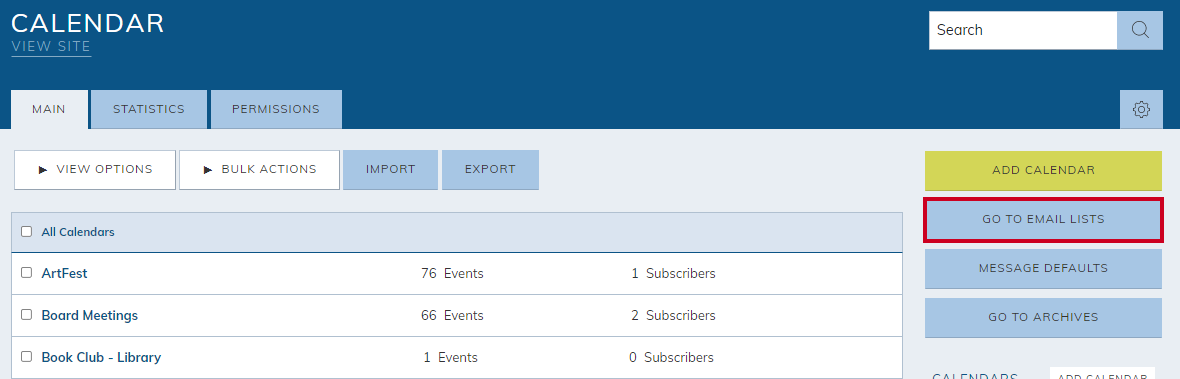1180x379 pixels.
Task: Open Message Defaults
Action: [x=1043, y=268]
